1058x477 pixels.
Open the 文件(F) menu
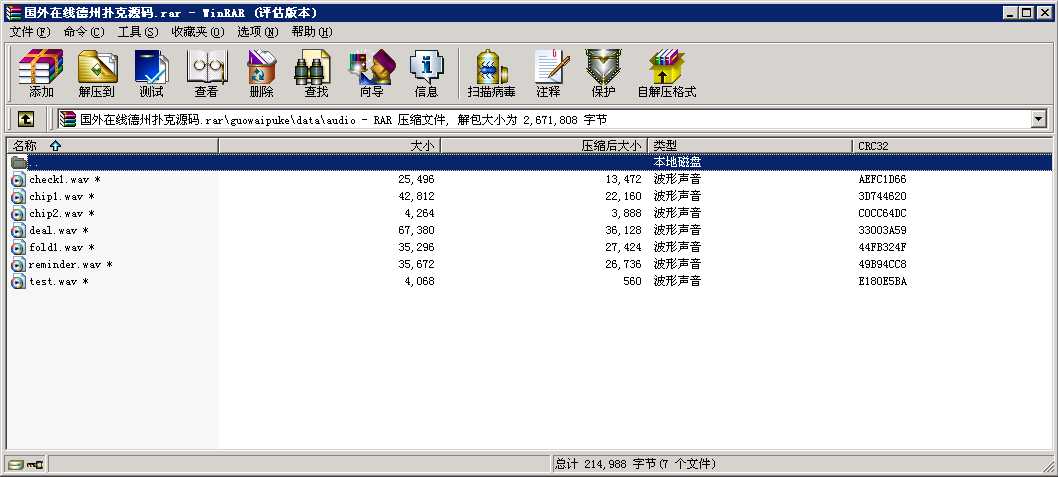[x=30, y=32]
